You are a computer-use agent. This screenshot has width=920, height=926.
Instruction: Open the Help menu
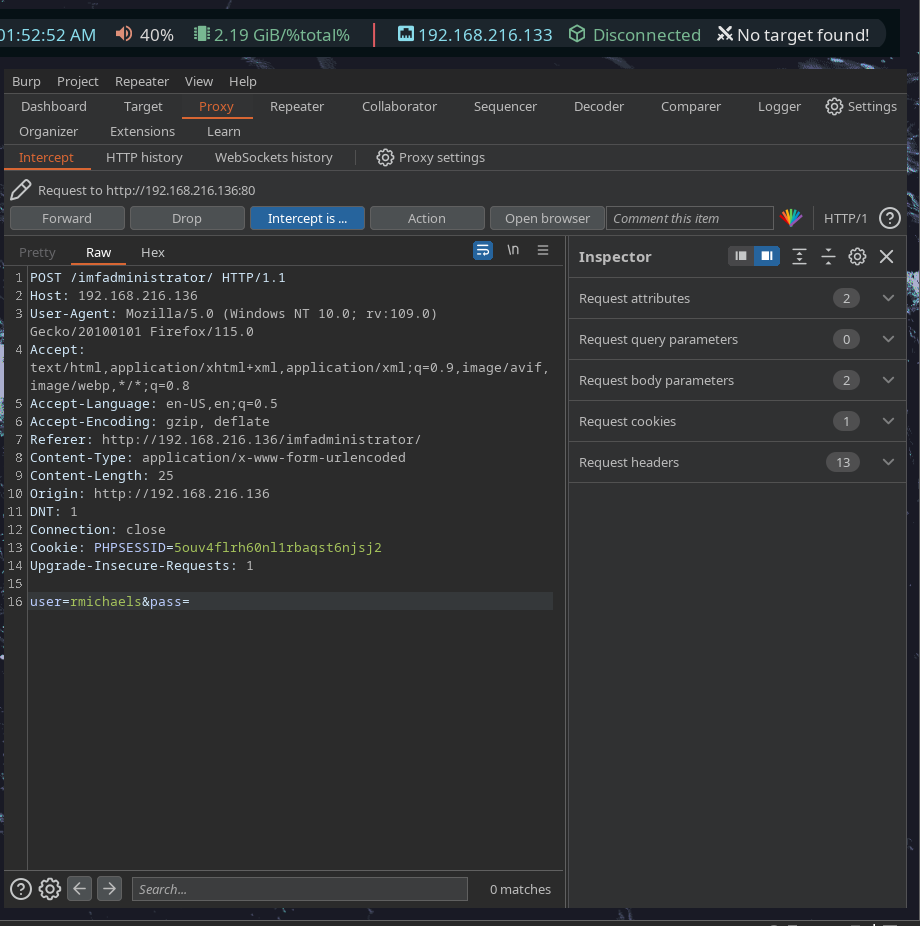point(243,81)
